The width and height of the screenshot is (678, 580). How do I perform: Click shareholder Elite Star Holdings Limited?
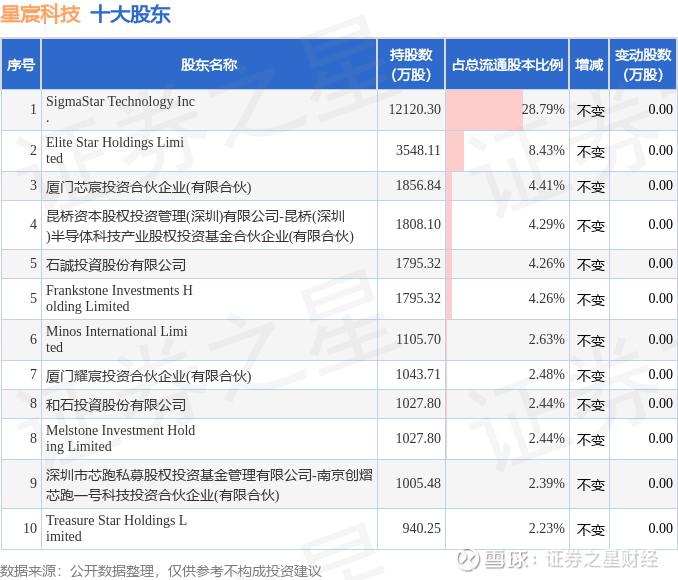coord(115,150)
